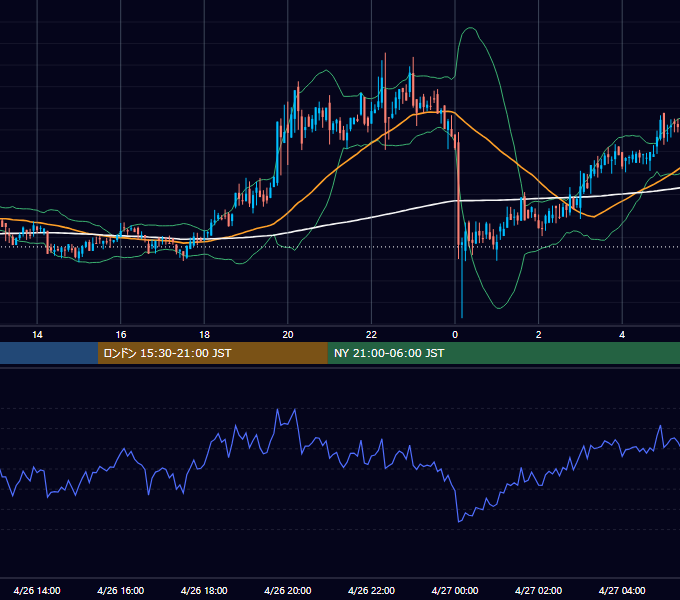Click the time axis label 14
This screenshot has height=600, width=680.
pyautogui.click(x=37, y=335)
